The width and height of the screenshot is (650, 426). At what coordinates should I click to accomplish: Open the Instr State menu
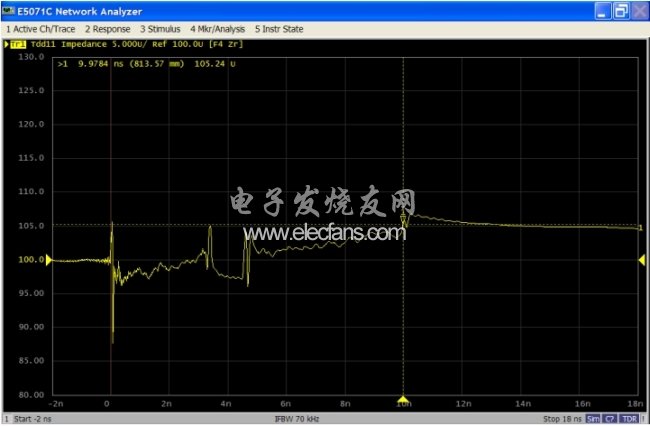pyautogui.click(x=279, y=29)
